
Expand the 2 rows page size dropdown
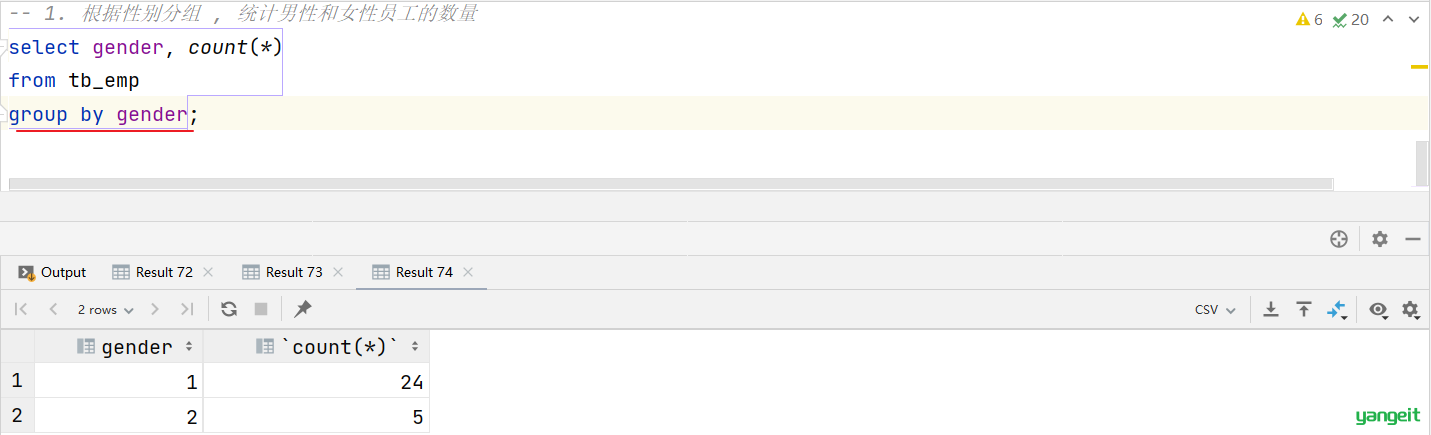pos(105,310)
